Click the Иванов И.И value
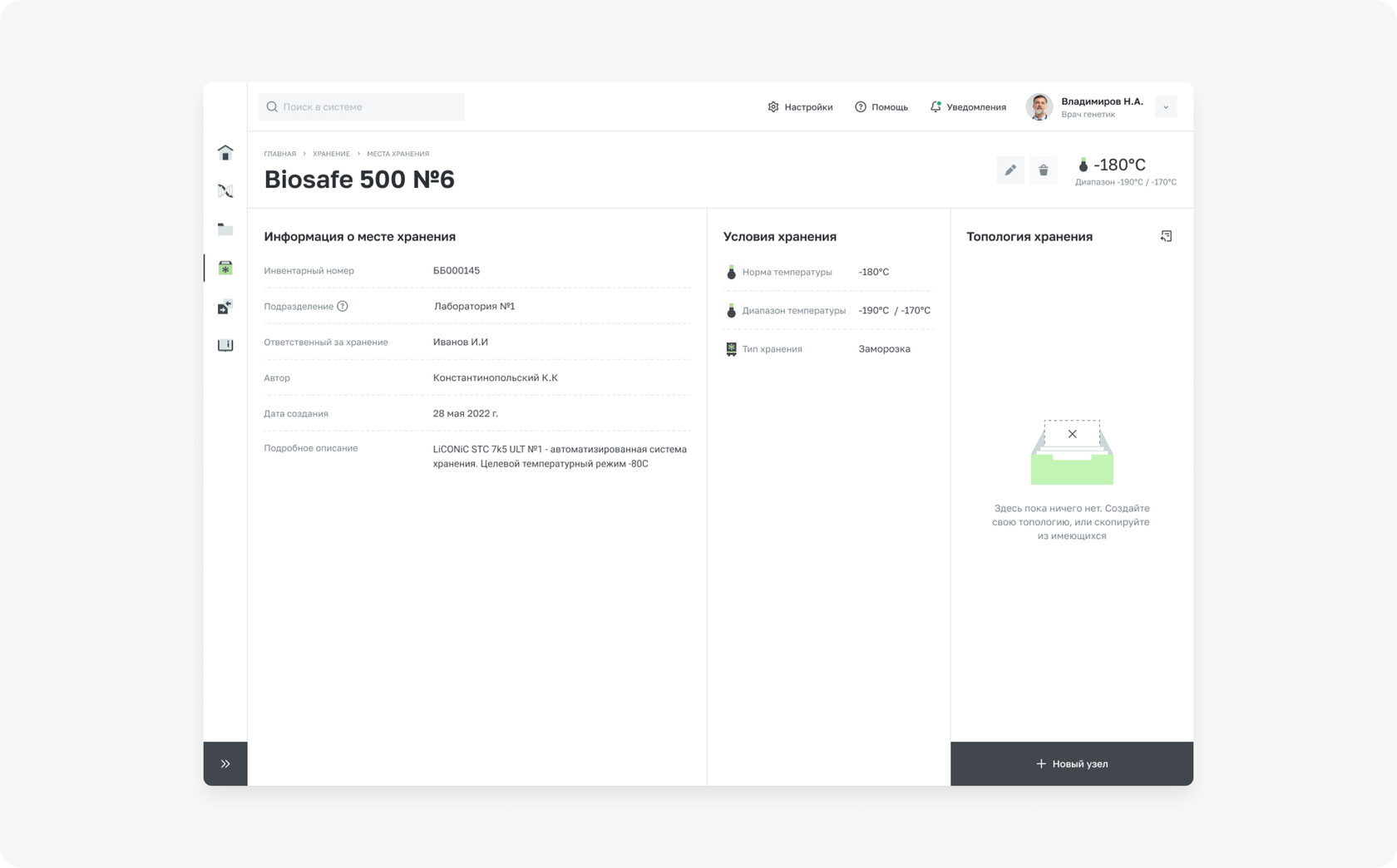This screenshot has height=868, width=1397. pos(461,342)
